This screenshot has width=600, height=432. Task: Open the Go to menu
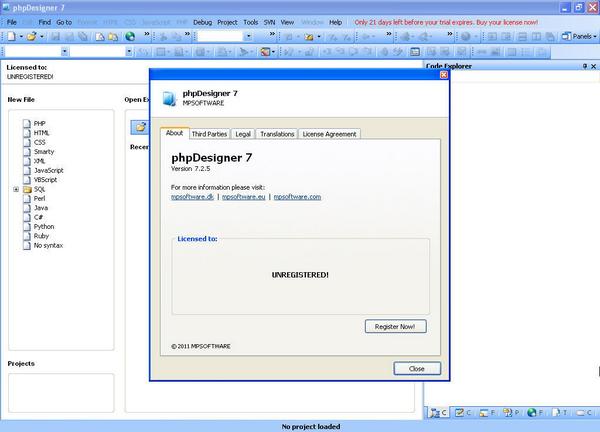coord(64,23)
